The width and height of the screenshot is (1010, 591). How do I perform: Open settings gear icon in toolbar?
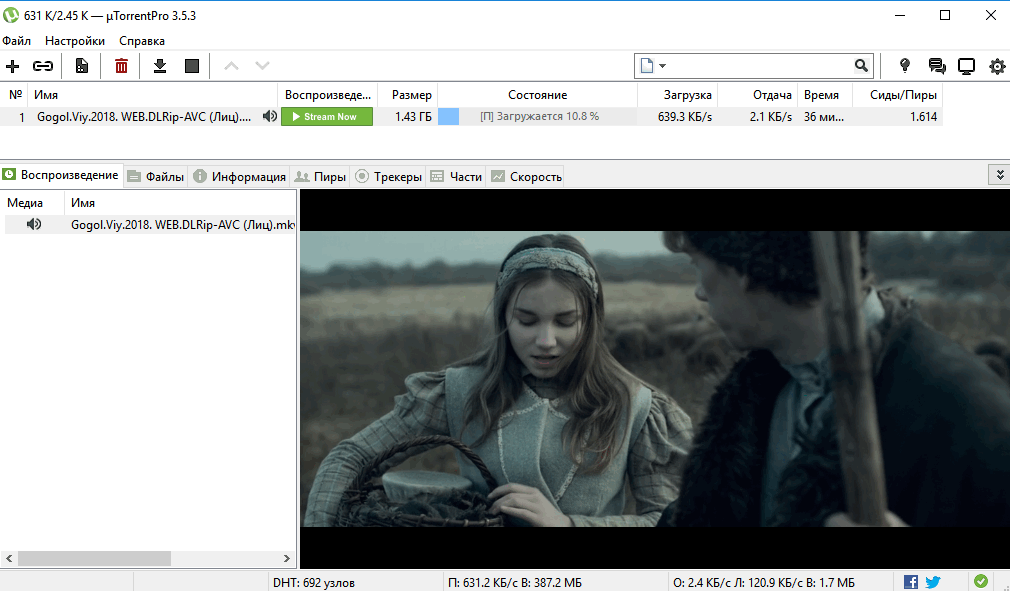[998, 66]
